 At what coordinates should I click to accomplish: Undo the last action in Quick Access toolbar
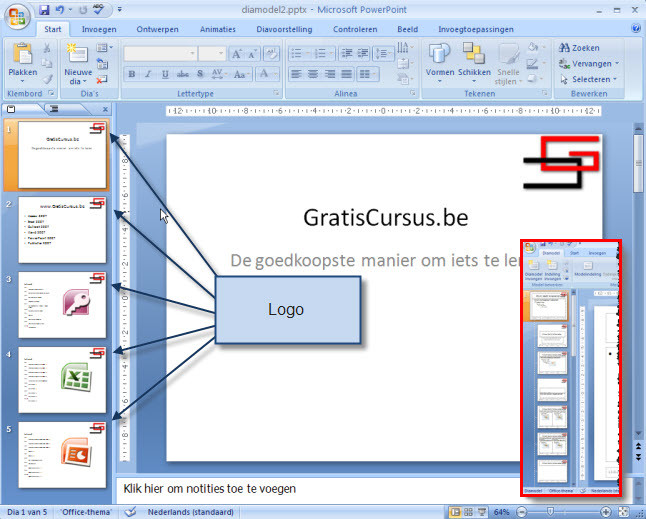[60, 10]
